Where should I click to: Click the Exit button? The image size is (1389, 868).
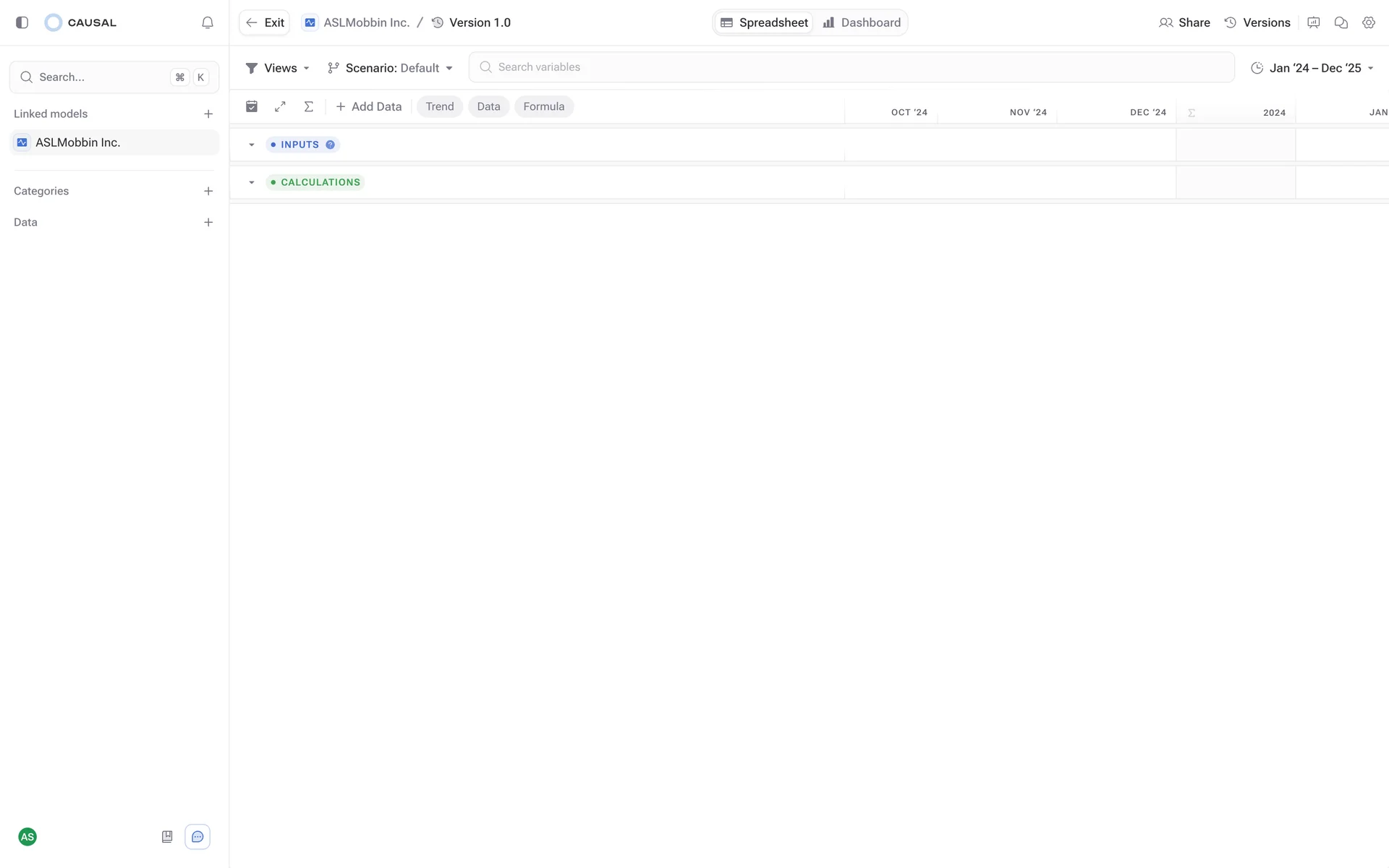(265, 22)
